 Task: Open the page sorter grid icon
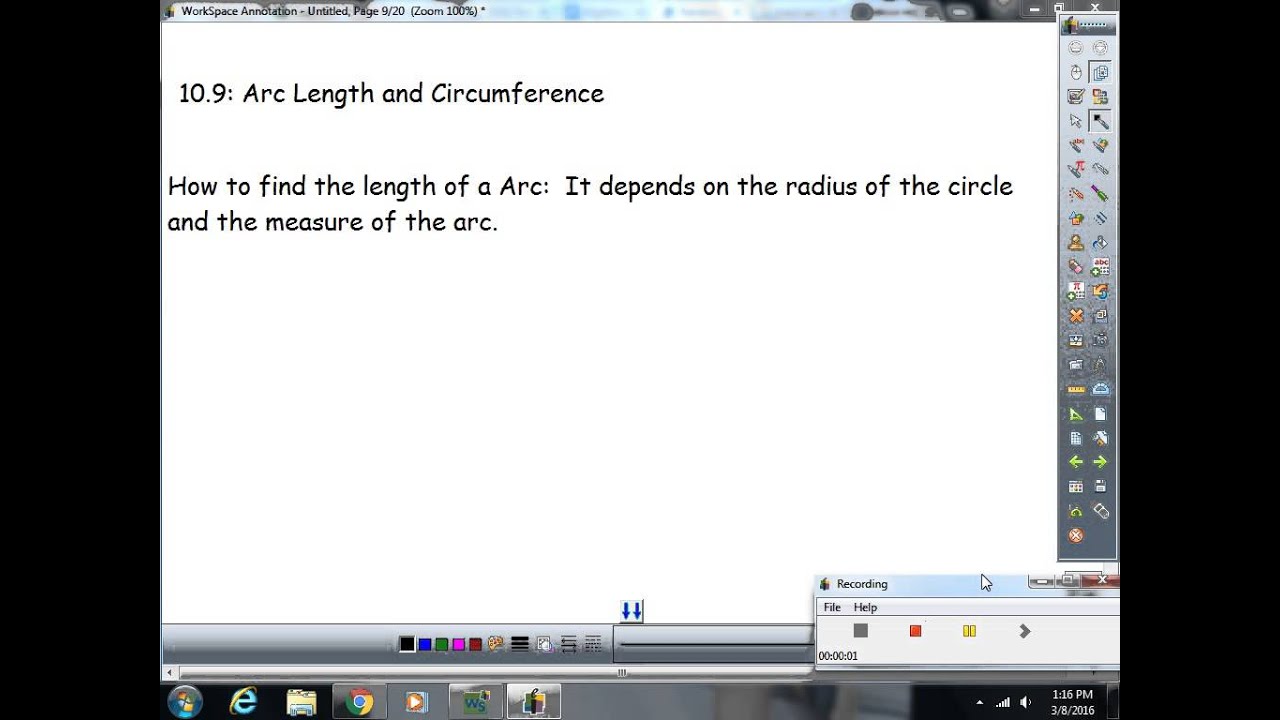(1076, 487)
